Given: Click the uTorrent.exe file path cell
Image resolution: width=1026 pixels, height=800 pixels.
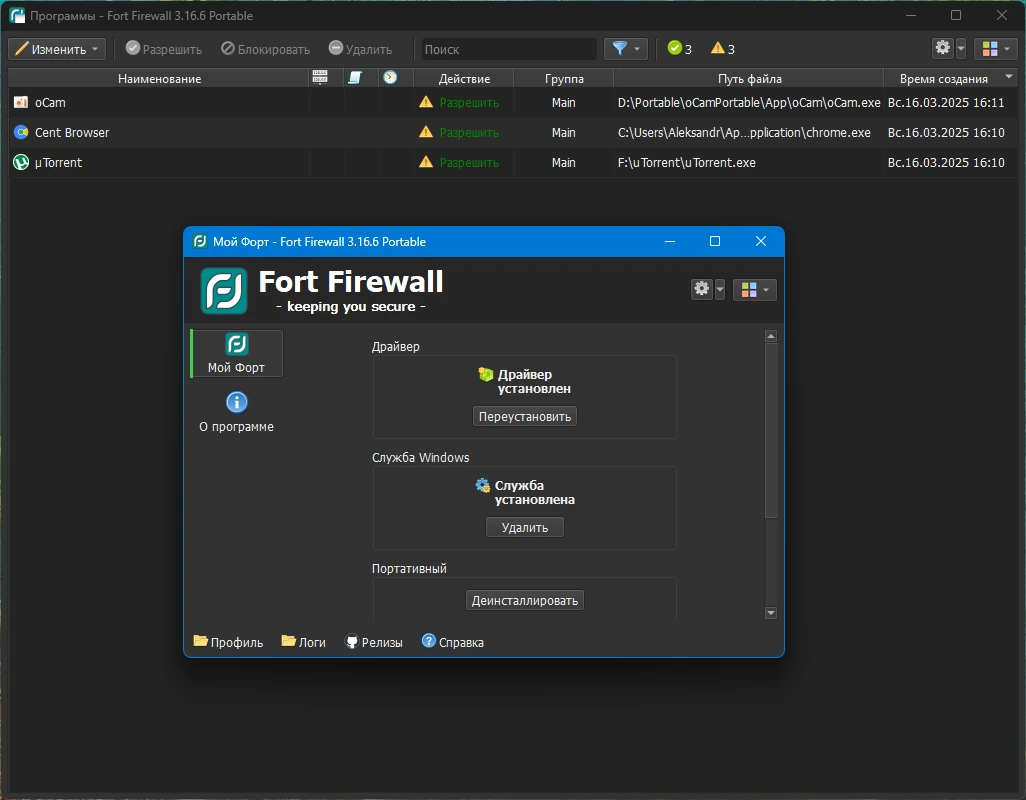Looking at the screenshot, I should coord(749,163).
